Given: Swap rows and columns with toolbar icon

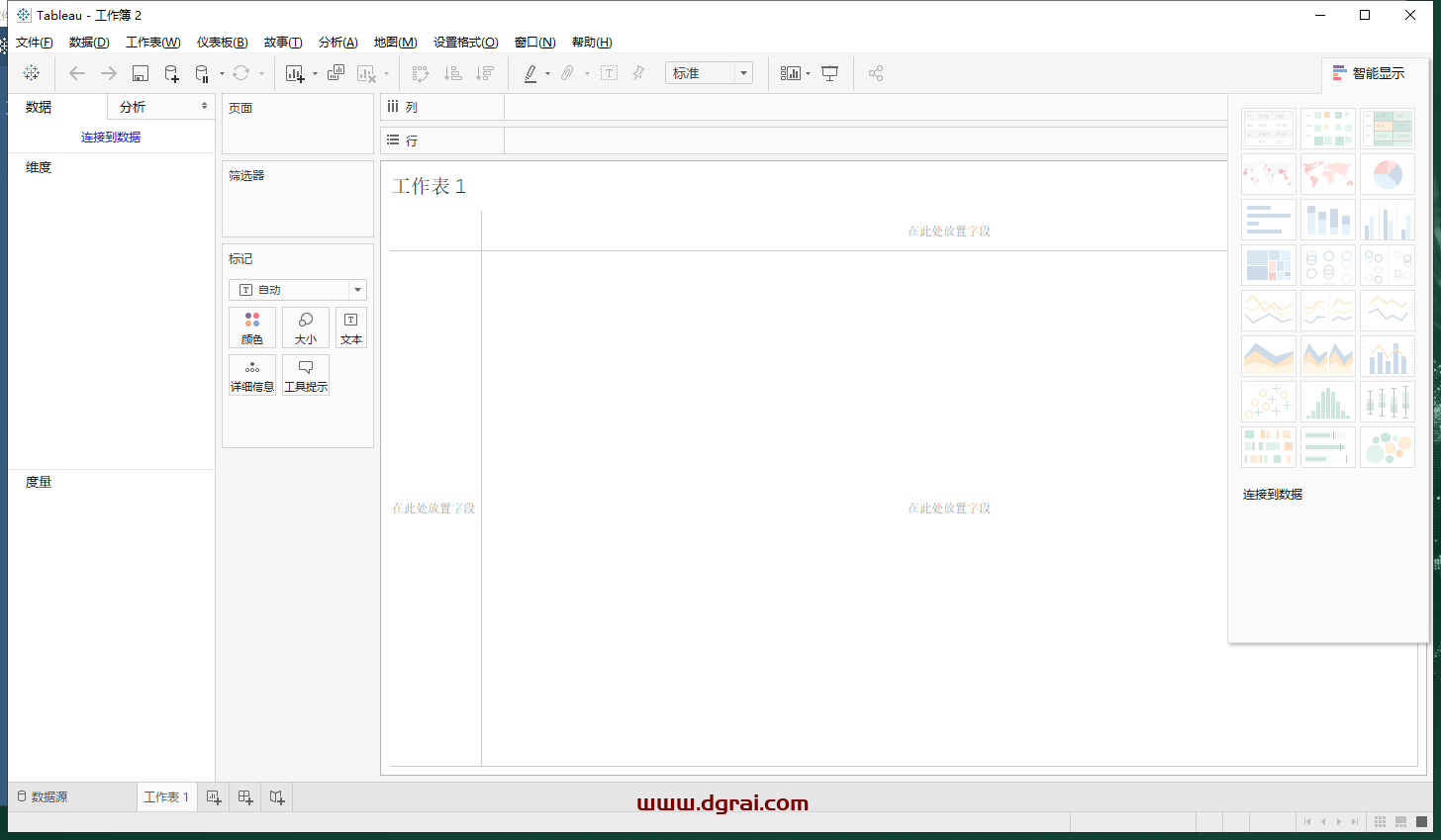Looking at the screenshot, I should click(421, 73).
